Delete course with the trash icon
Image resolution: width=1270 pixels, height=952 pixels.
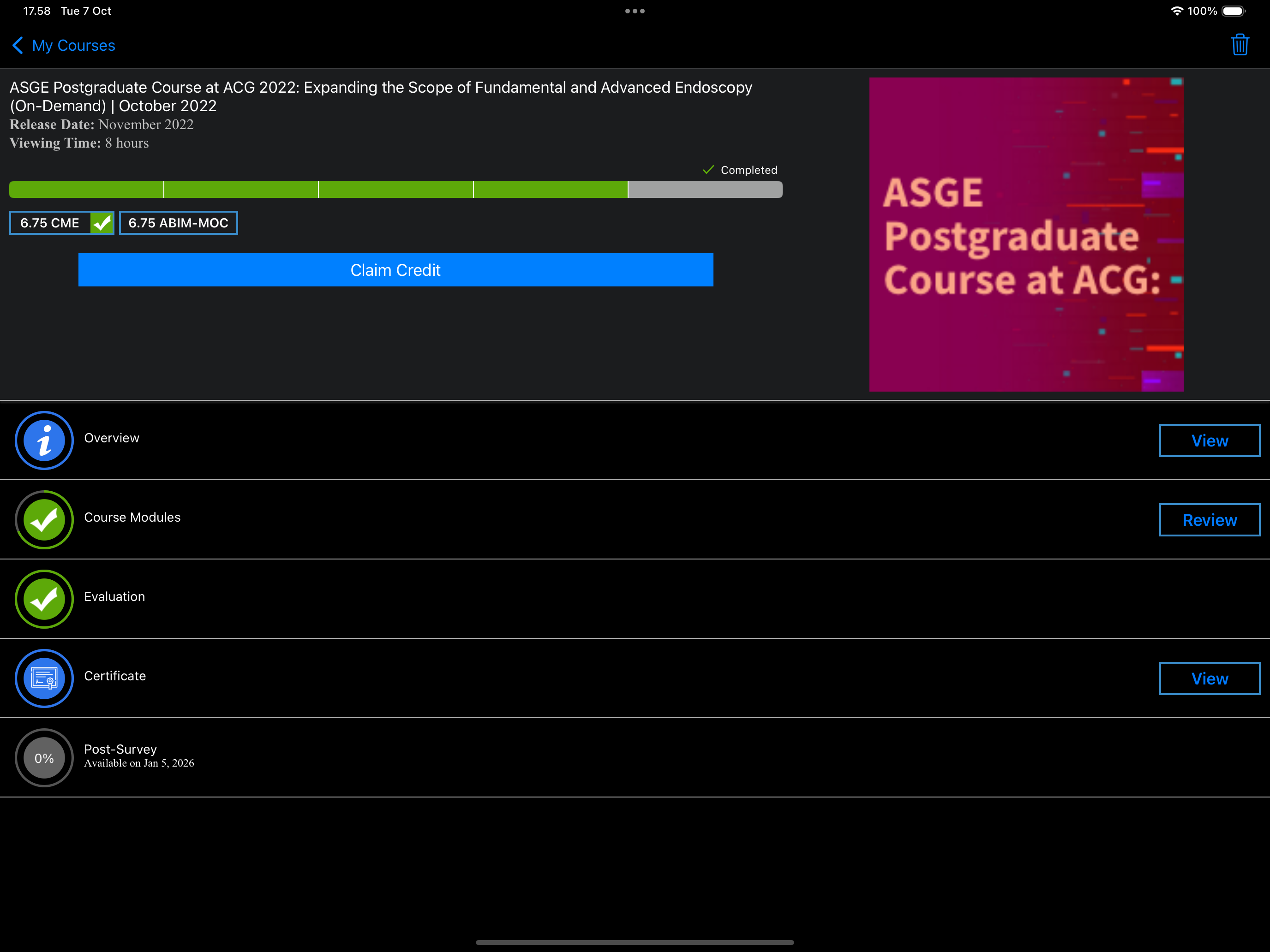point(1240,45)
